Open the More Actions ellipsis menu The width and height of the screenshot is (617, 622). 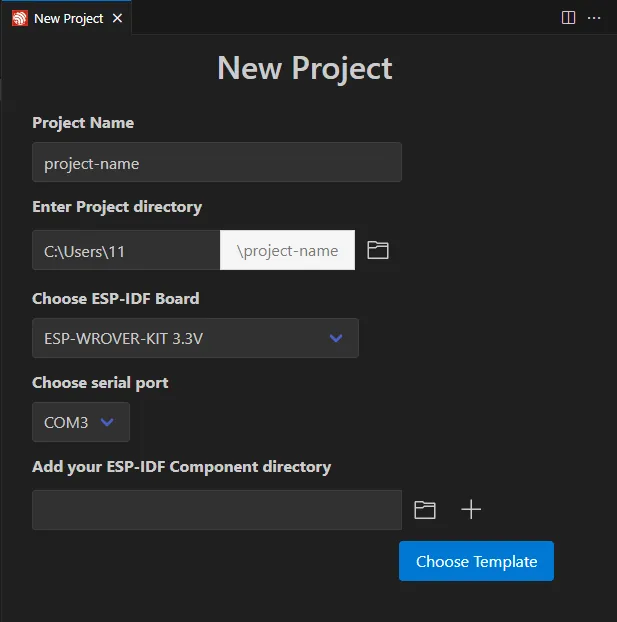click(595, 17)
